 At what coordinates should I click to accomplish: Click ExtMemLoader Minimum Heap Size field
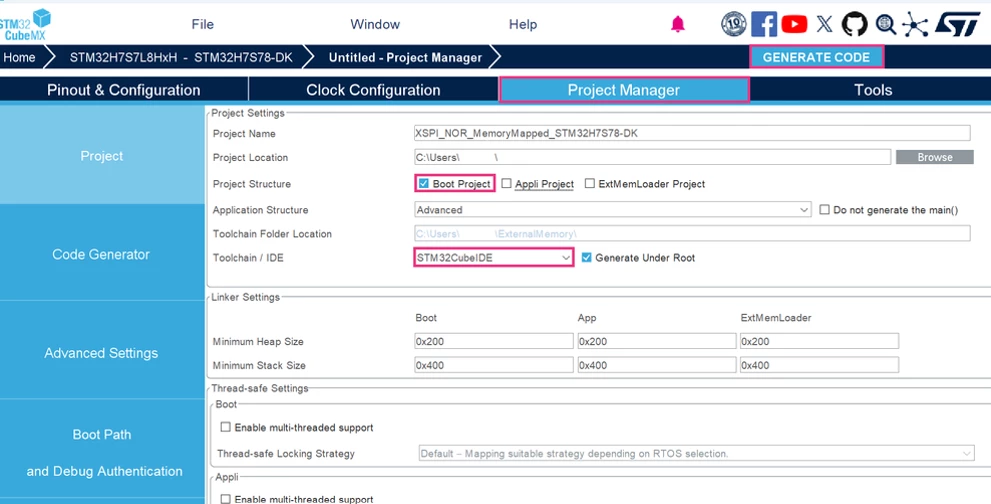point(819,341)
